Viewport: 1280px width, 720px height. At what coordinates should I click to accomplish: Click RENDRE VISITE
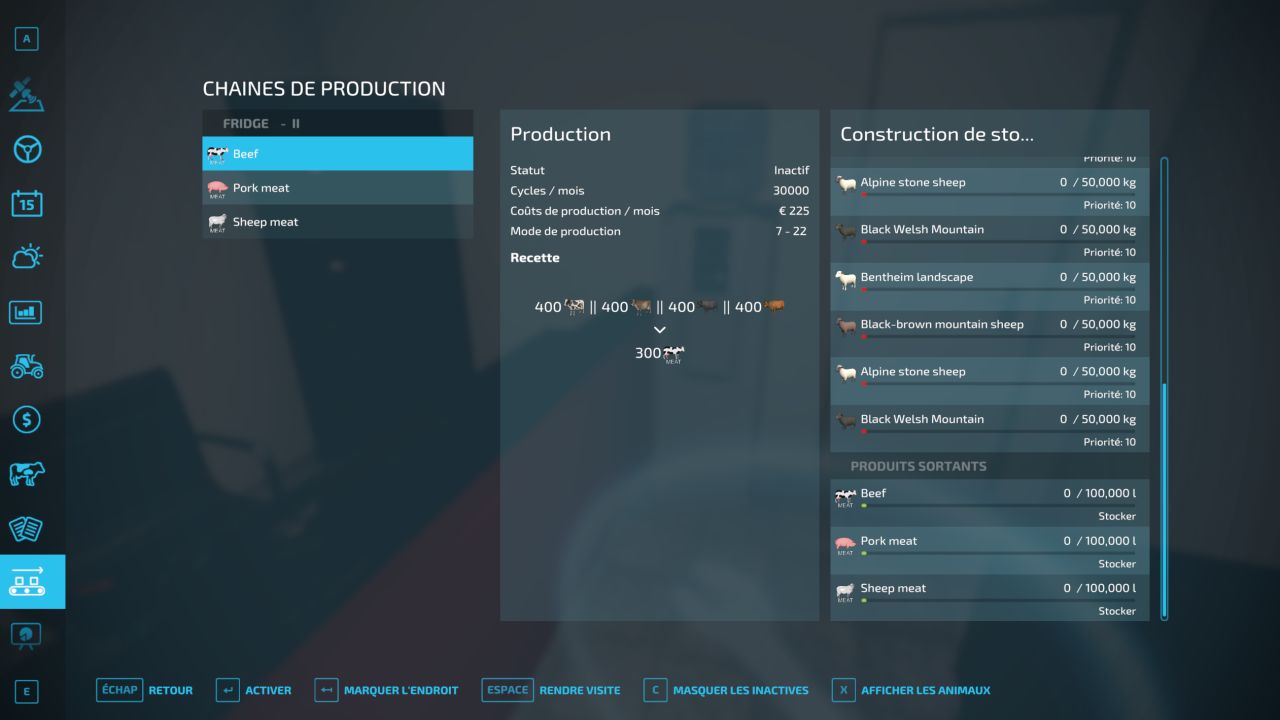tap(580, 690)
